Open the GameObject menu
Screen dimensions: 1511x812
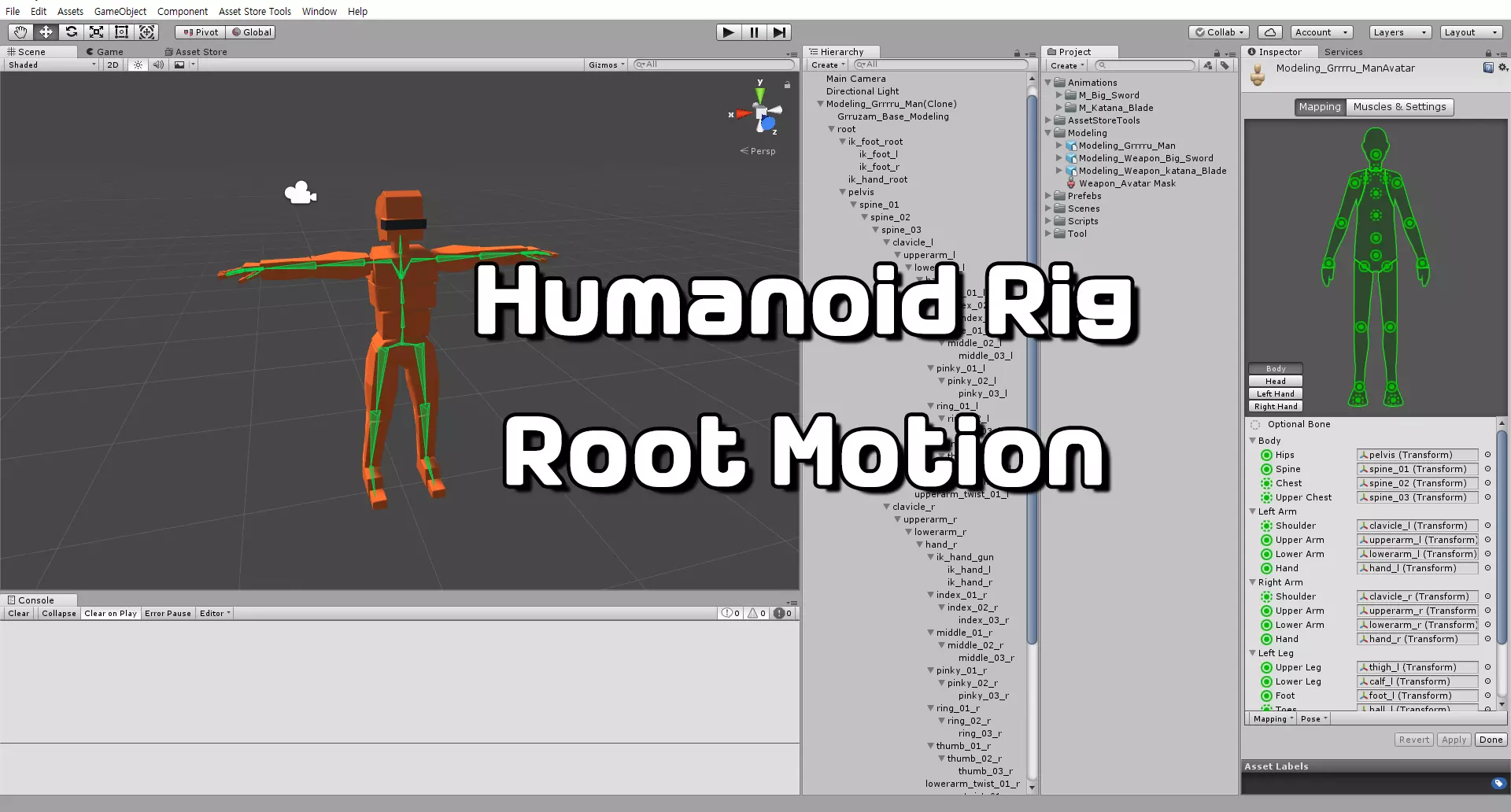click(x=120, y=11)
